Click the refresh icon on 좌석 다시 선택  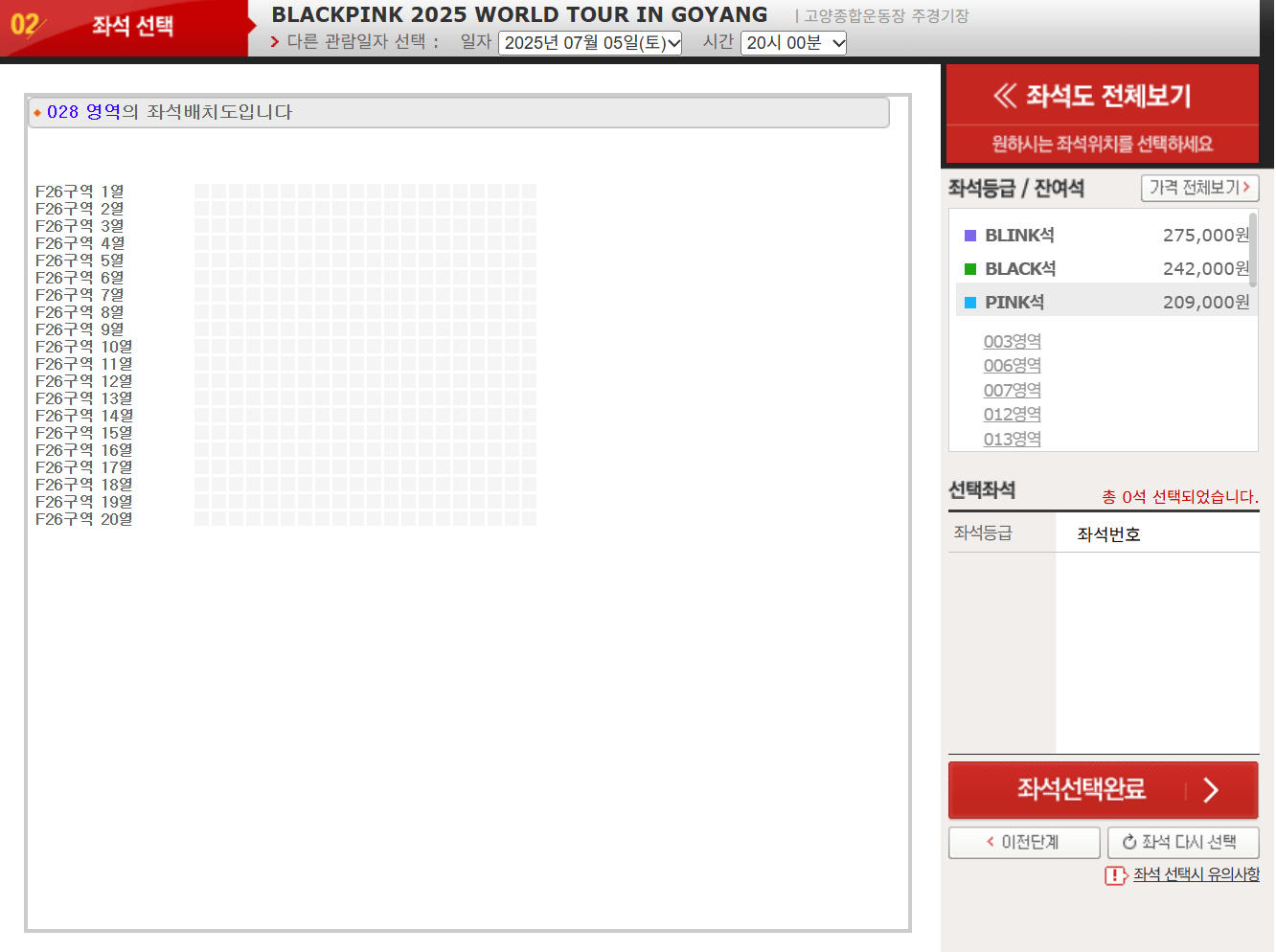[x=1129, y=842]
